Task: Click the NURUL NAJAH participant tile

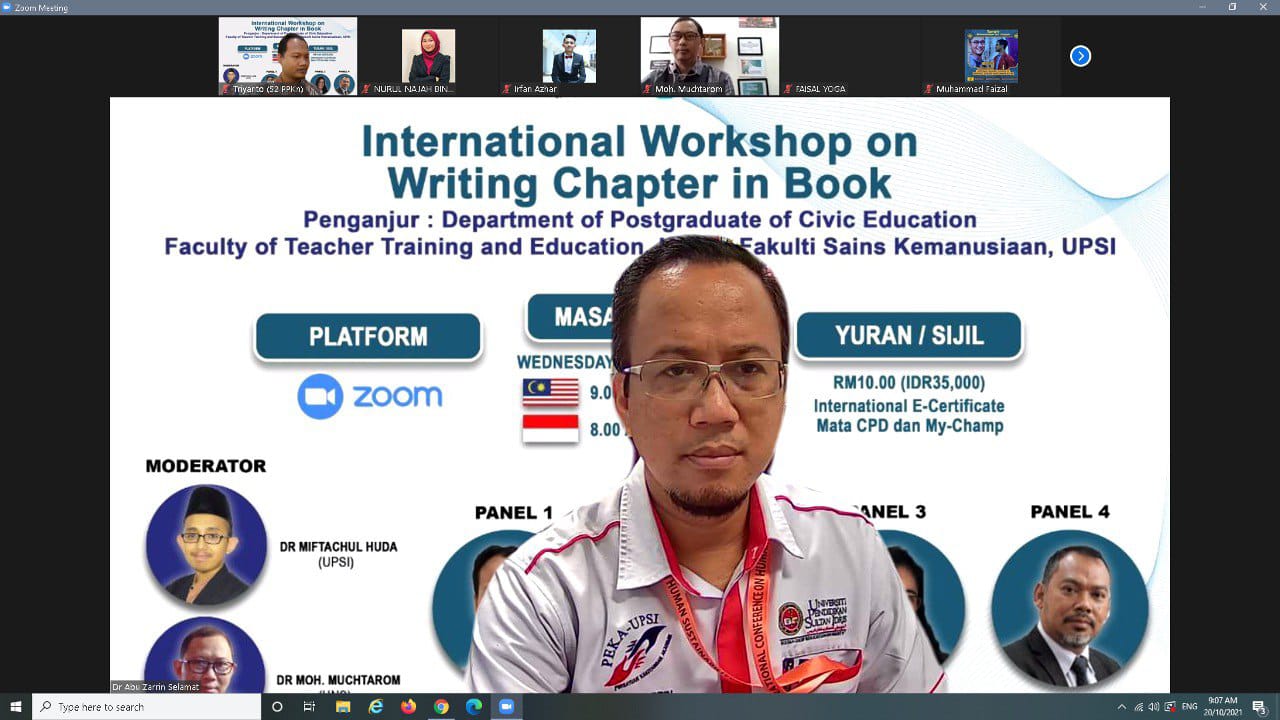Action: 428,56
